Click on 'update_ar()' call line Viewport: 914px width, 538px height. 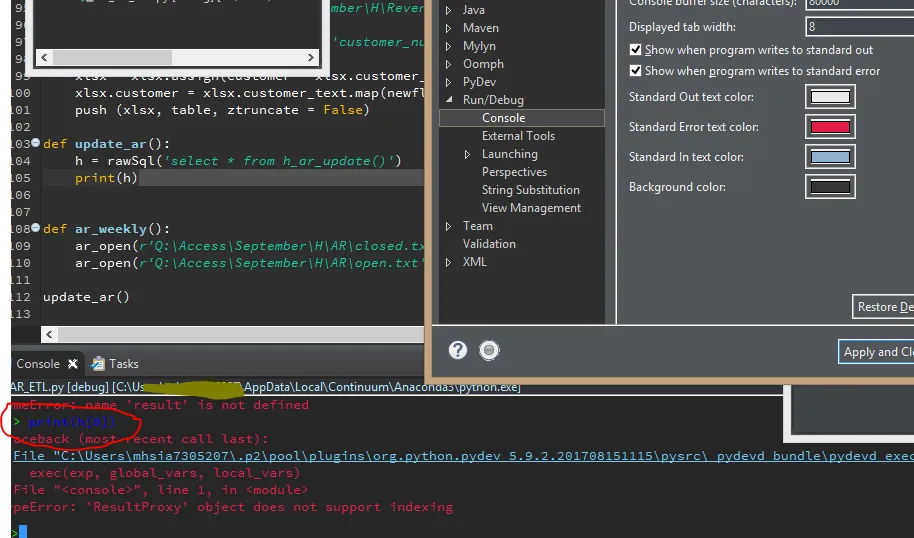pos(86,297)
